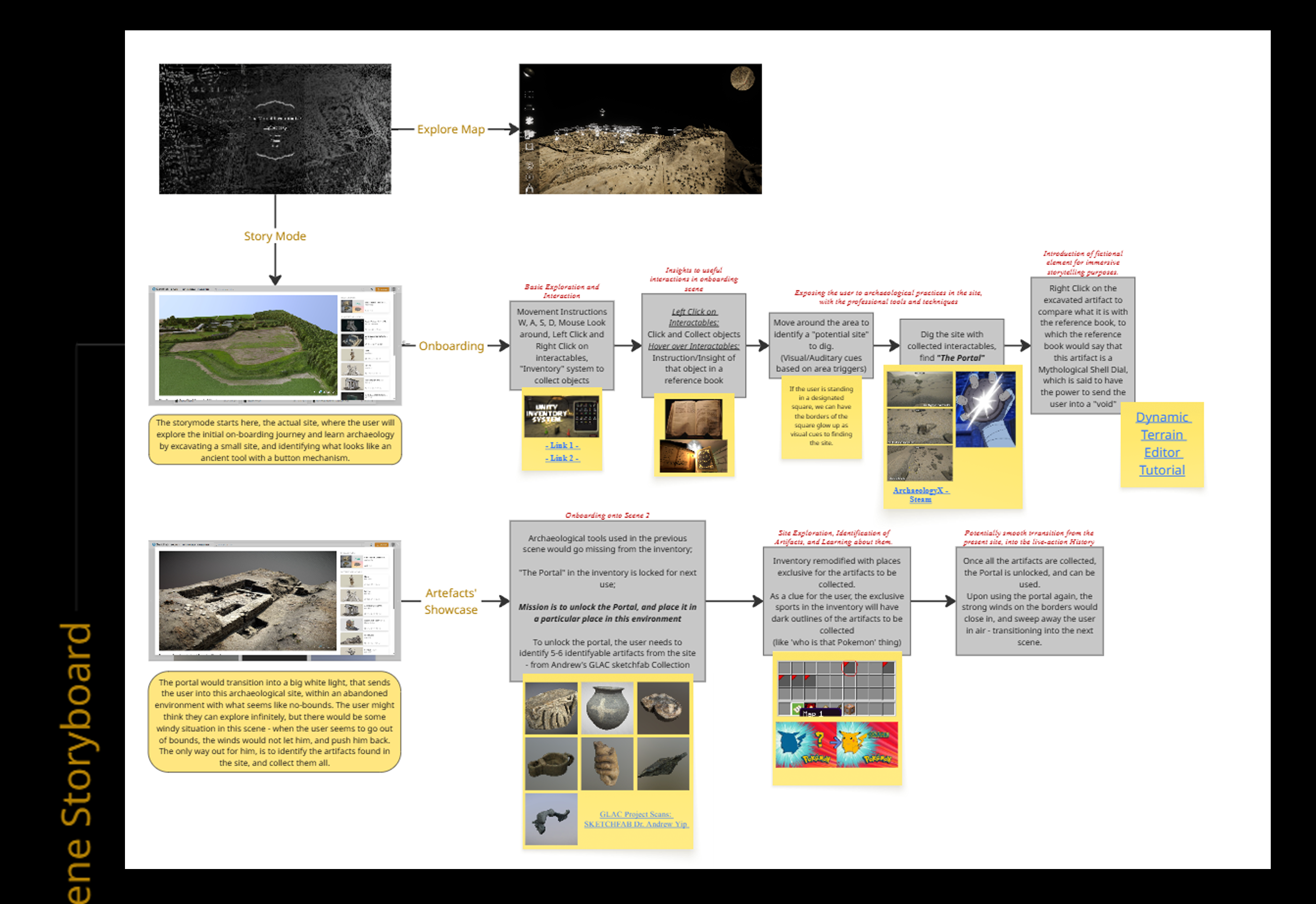The image size is (1316, 904).
Task: Select the 'Explore Map' connector label
Action: [x=450, y=129]
